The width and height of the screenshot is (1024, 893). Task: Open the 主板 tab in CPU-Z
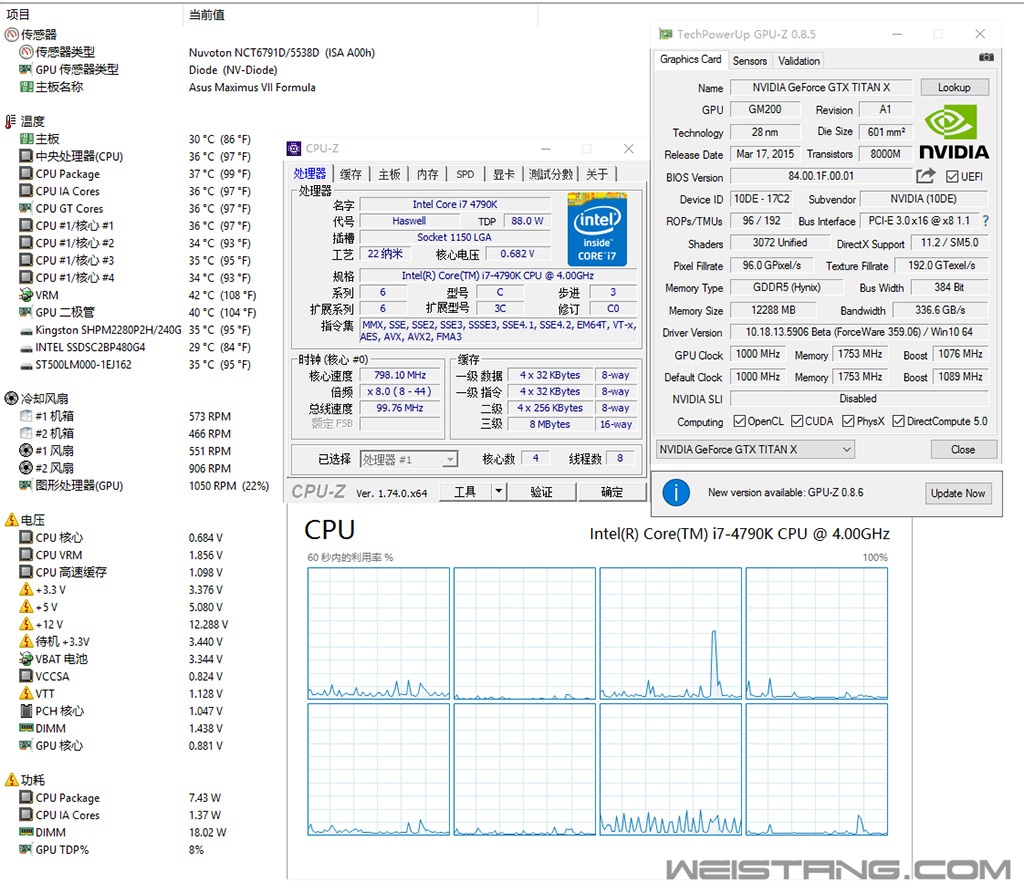click(389, 174)
